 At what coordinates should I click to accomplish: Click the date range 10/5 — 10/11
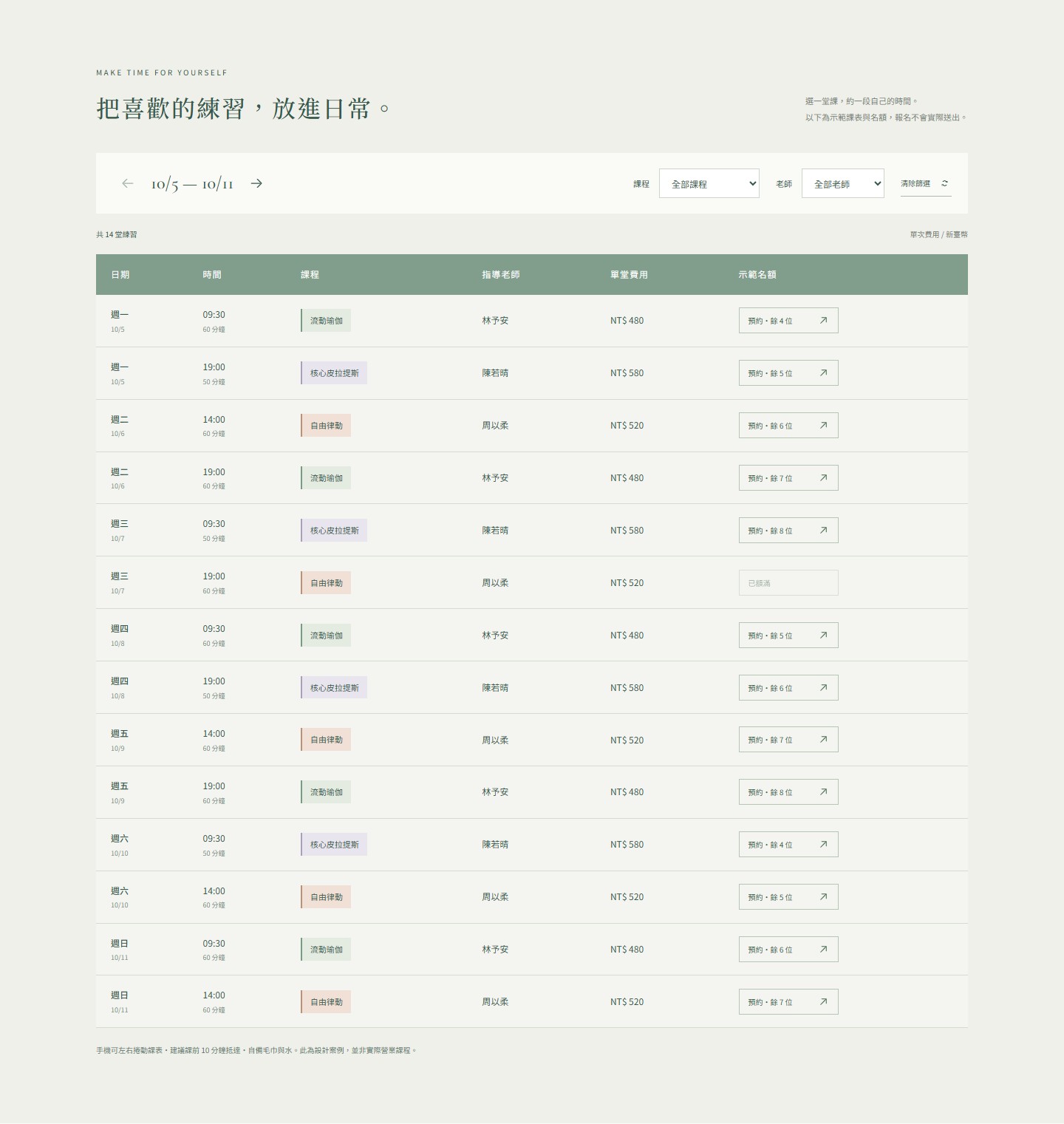[x=192, y=184]
